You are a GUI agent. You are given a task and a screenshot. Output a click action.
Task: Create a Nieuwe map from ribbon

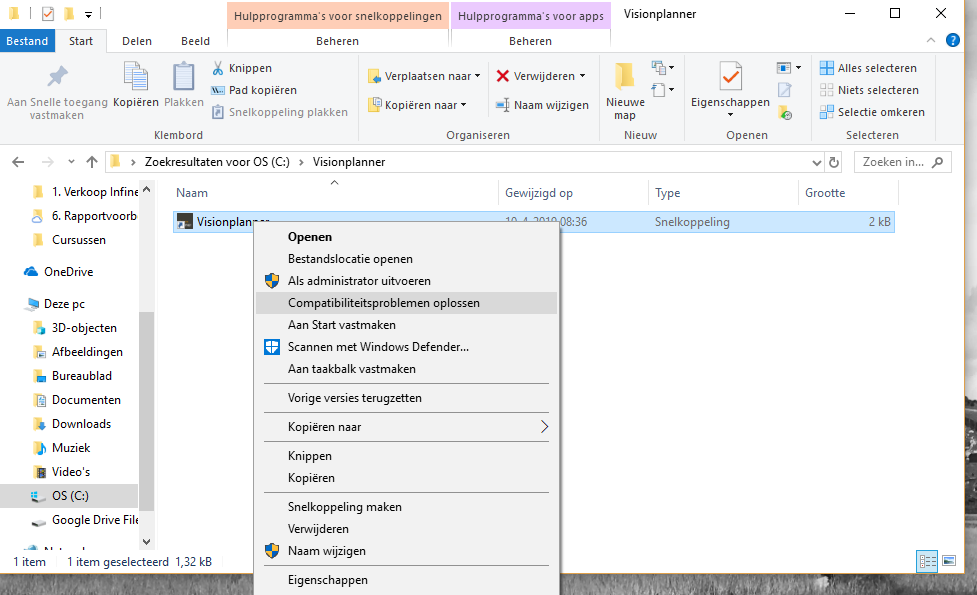tap(625, 92)
